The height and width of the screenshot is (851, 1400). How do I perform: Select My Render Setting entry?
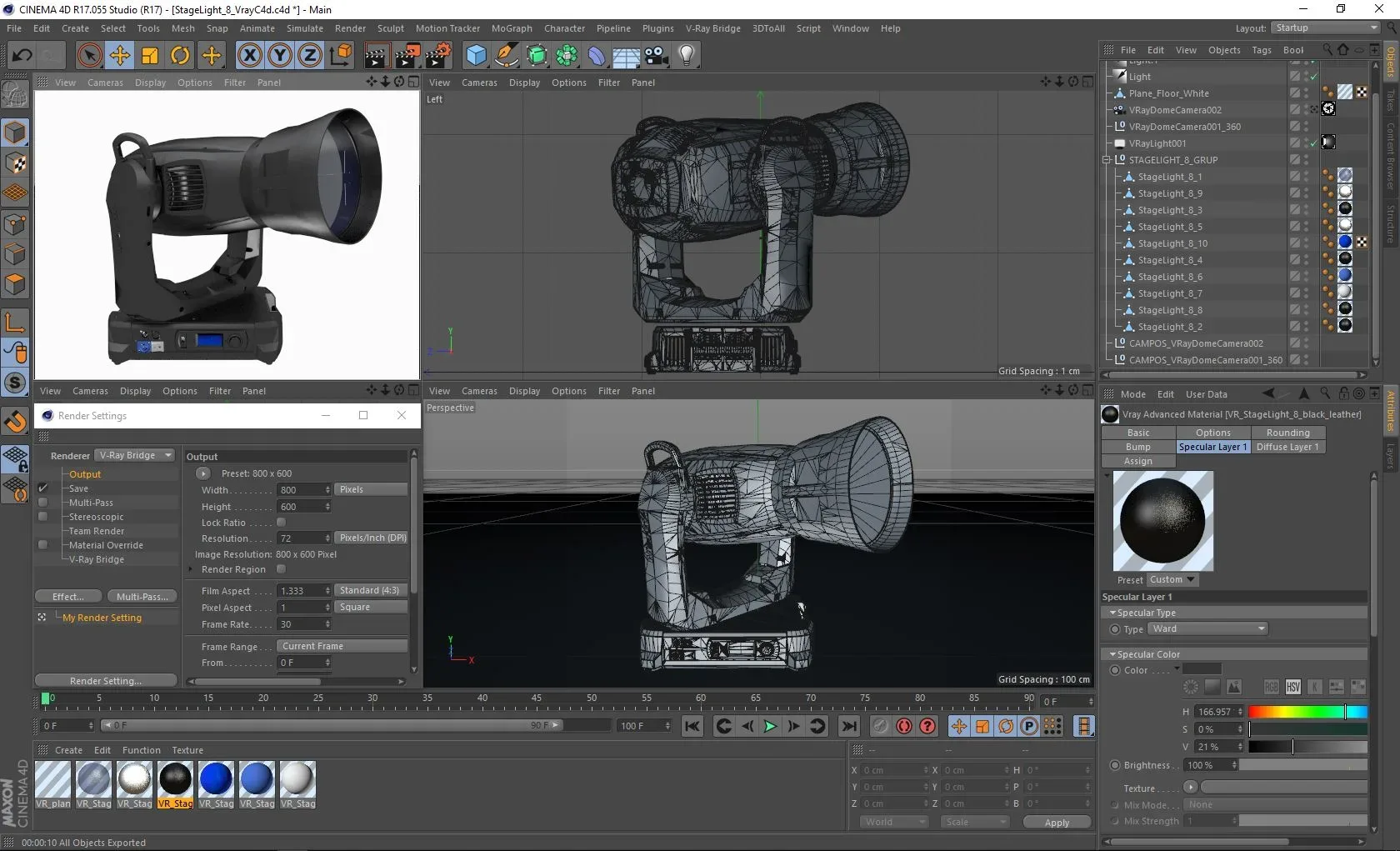[102, 618]
